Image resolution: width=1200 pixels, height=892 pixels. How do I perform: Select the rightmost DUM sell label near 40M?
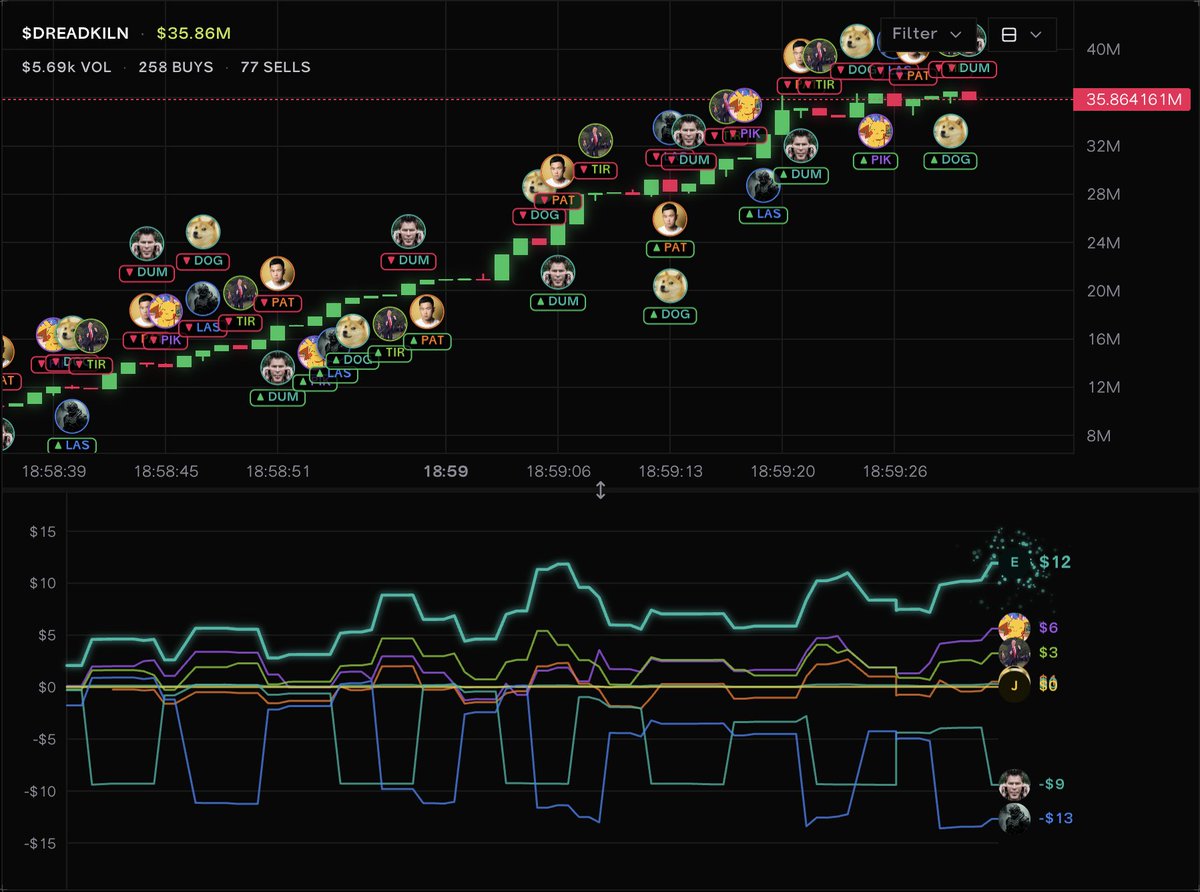967,68
